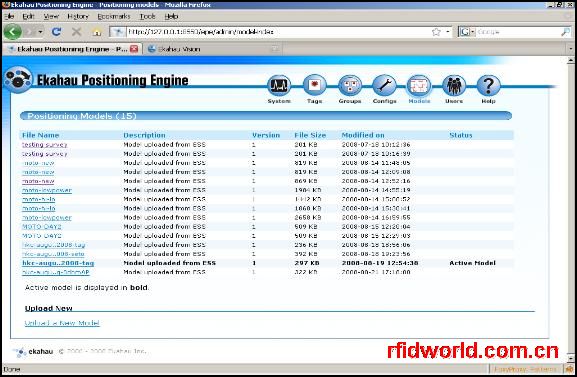Close the Ekahau Positioning Engine tab

coord(134,49)
